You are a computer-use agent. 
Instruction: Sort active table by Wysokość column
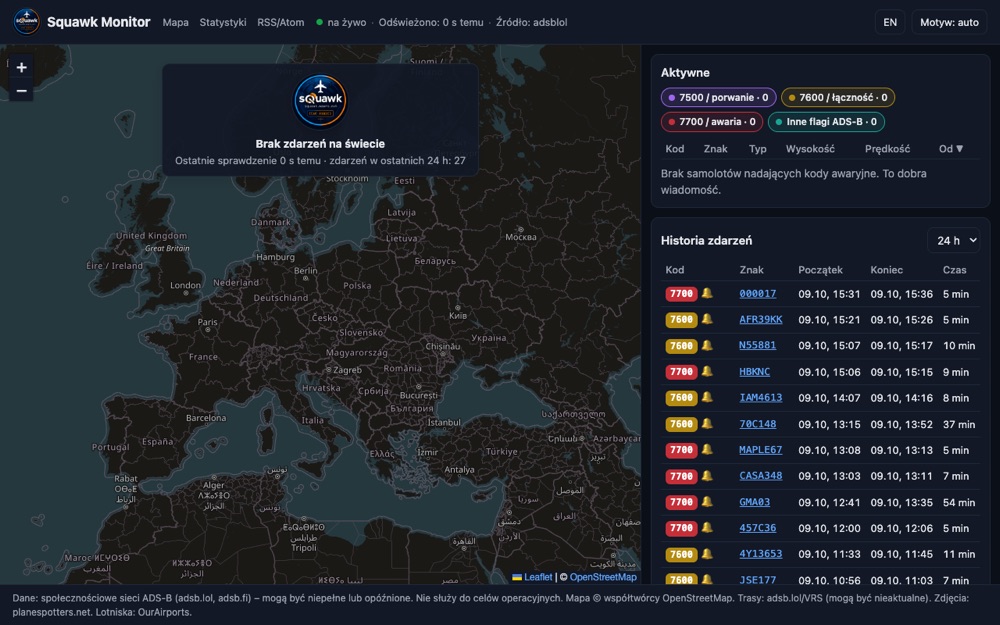[x=810, y=149]
